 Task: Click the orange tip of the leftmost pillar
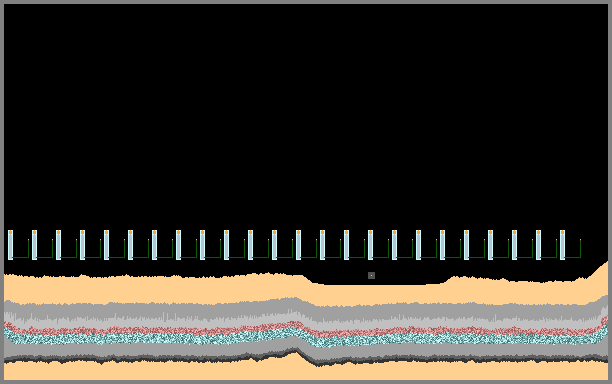click(x=11, y=232)
